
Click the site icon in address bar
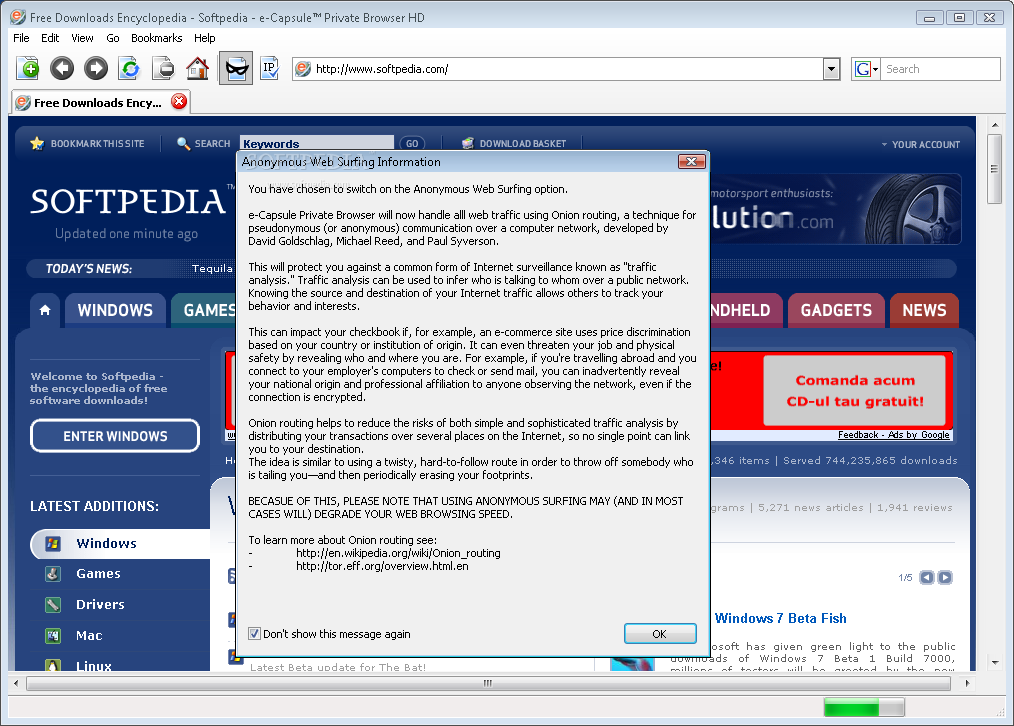point(303,69)
